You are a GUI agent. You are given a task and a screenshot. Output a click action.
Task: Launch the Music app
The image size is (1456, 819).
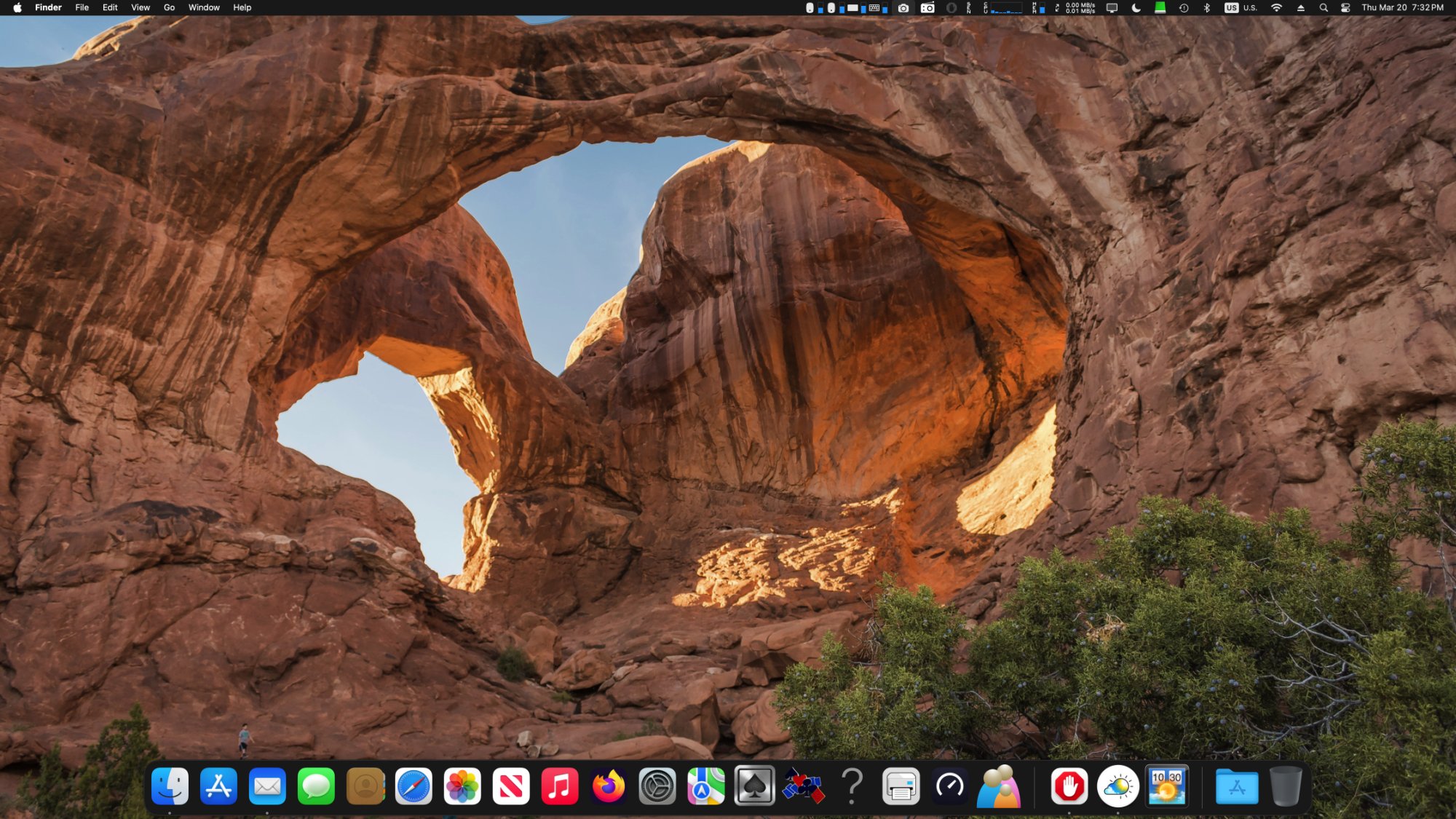(560, 786)
